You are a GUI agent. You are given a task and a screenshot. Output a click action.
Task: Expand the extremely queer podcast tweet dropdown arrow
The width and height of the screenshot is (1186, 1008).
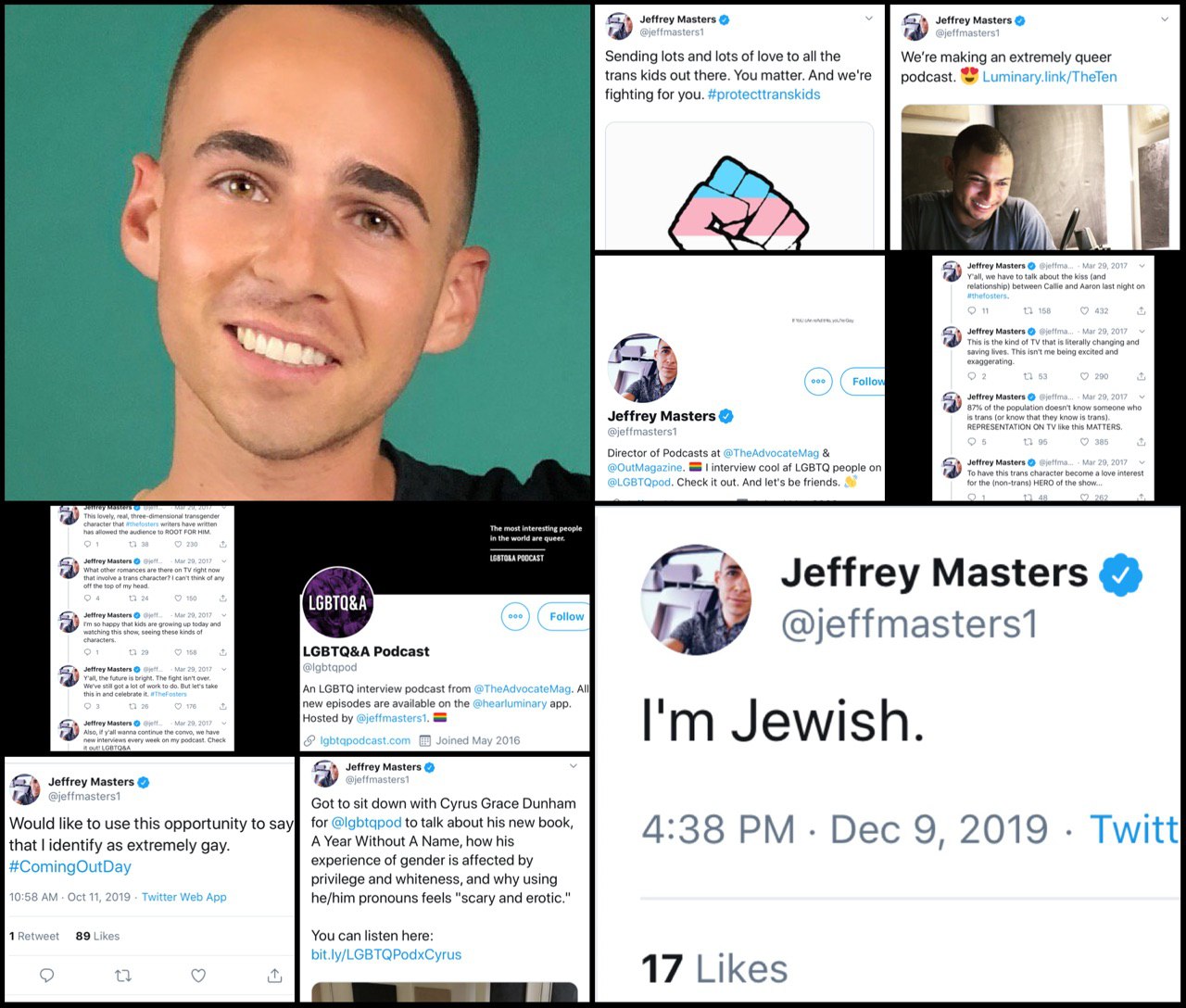pyautogui.click(x=1165, y=19)
